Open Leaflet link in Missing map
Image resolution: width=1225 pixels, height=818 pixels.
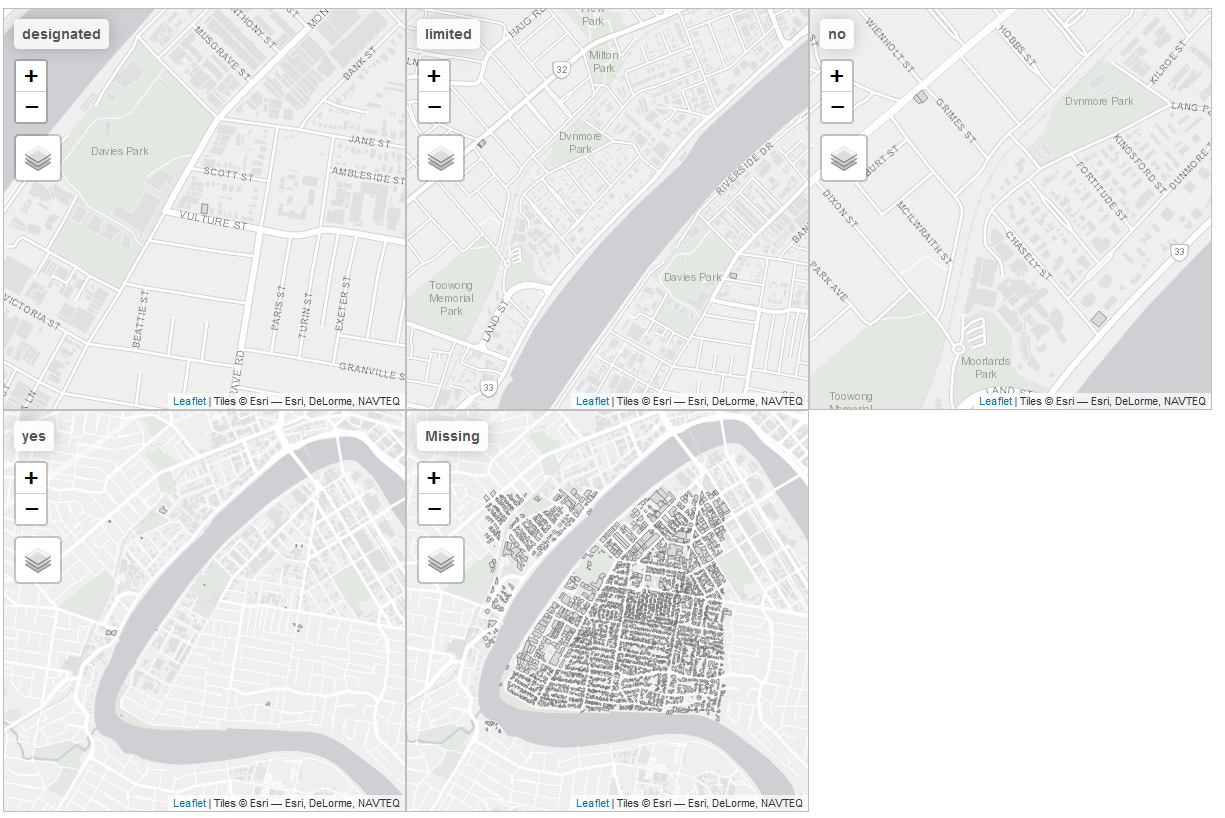pos(593,803)
